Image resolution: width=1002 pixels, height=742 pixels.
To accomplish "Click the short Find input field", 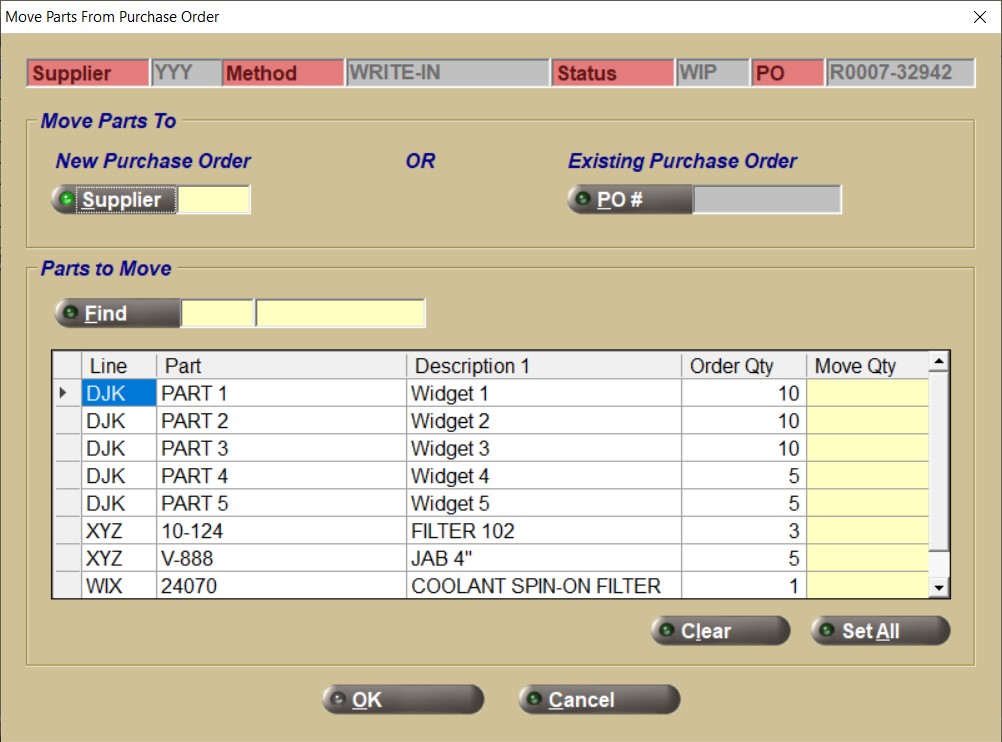I will pos(217,313).
